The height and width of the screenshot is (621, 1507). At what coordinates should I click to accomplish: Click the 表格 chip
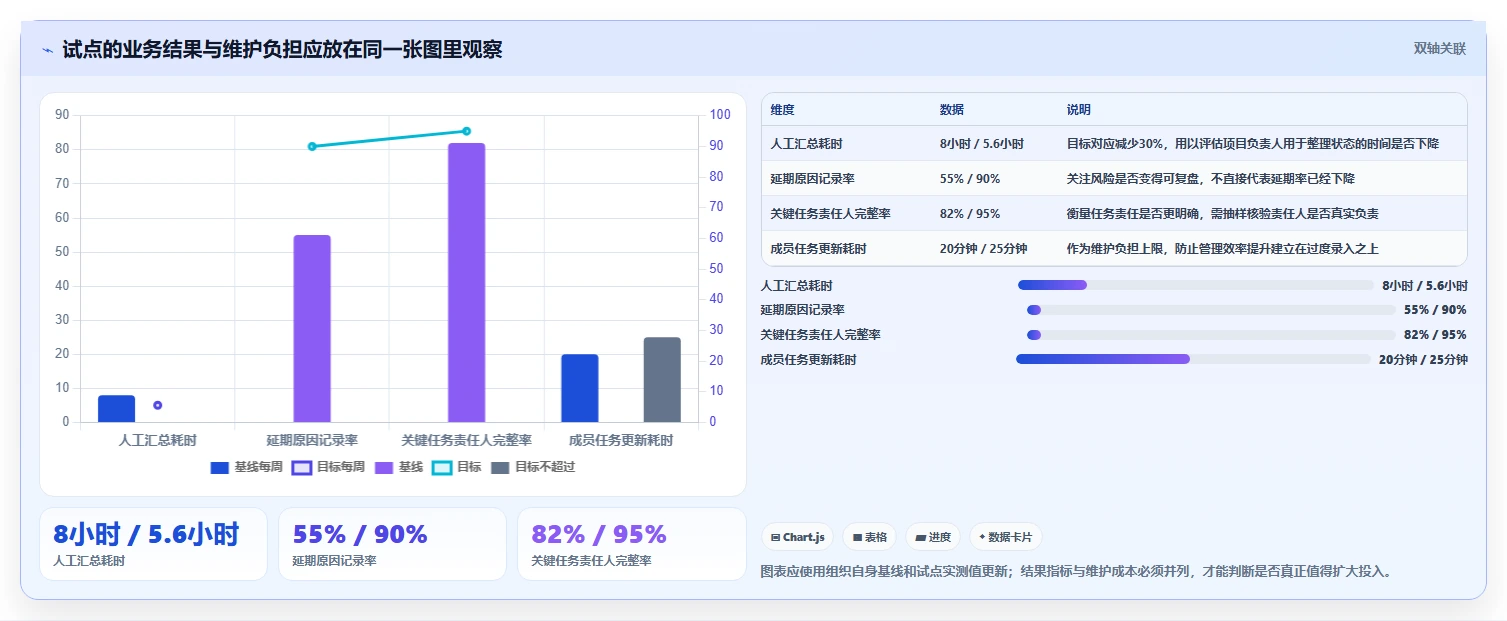pos(870,537)
